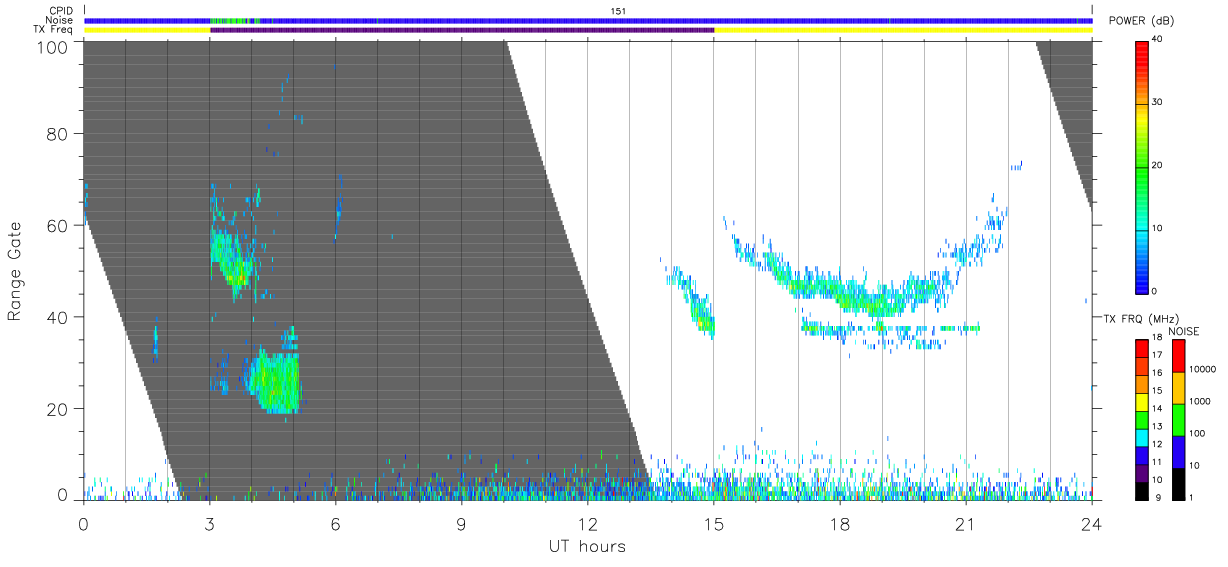Viewport: 1228px width, 567px height.
Task: Click the "80" tick on Range Gate axis
Action: 57,134
